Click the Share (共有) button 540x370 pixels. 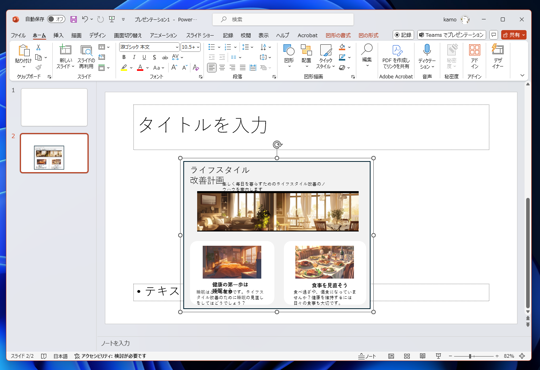(513, 35)
